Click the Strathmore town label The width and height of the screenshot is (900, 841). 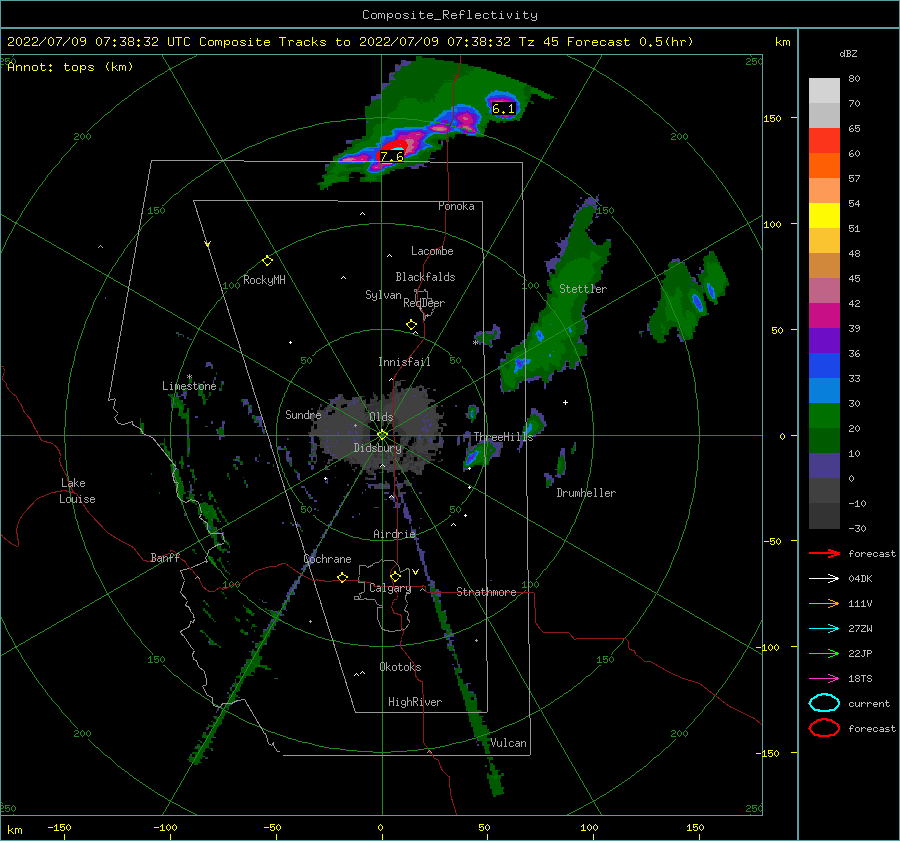tap(486, 592)
